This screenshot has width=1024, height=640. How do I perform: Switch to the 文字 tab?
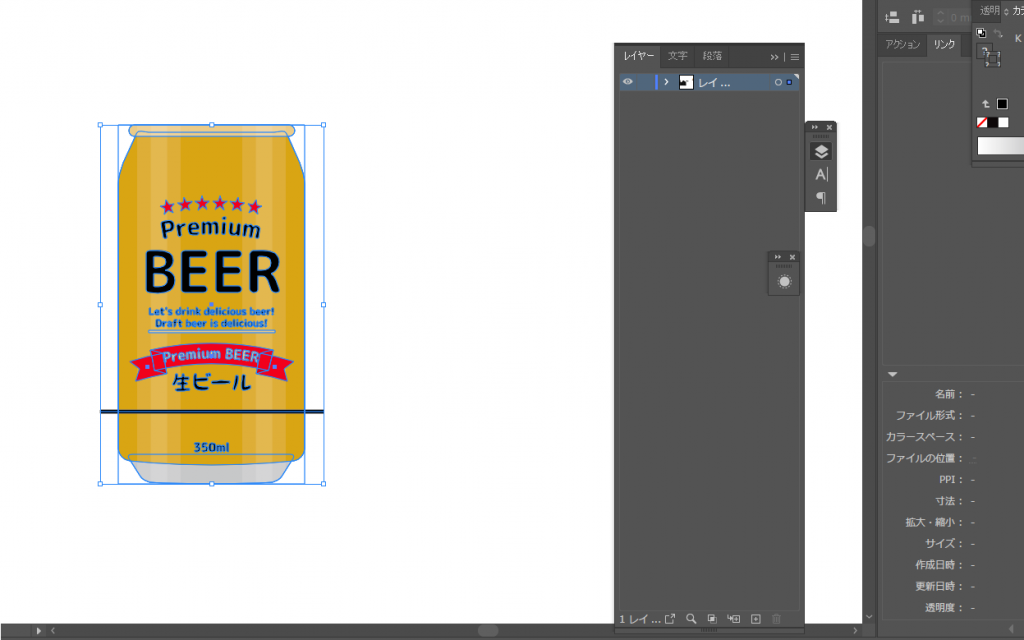678,56
